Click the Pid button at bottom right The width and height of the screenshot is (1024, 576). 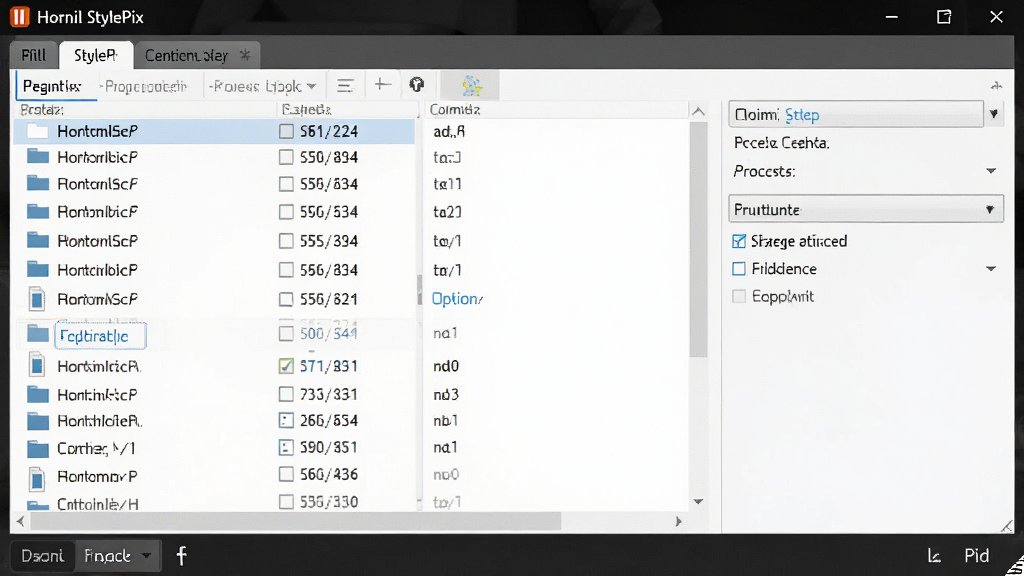(977, 556)
